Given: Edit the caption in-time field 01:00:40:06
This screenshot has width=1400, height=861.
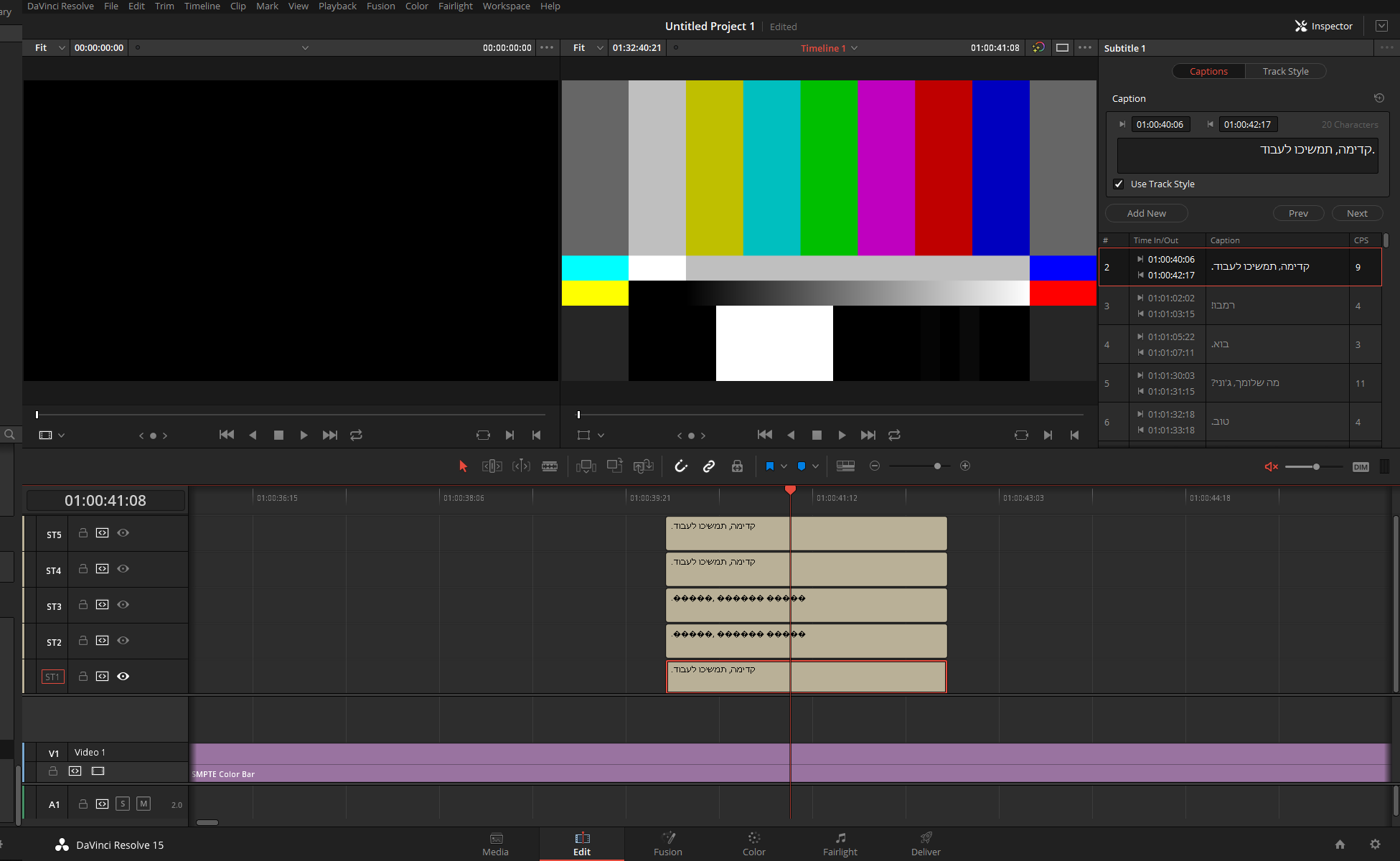Looking at the screenshot, I should coord(1160,125).
